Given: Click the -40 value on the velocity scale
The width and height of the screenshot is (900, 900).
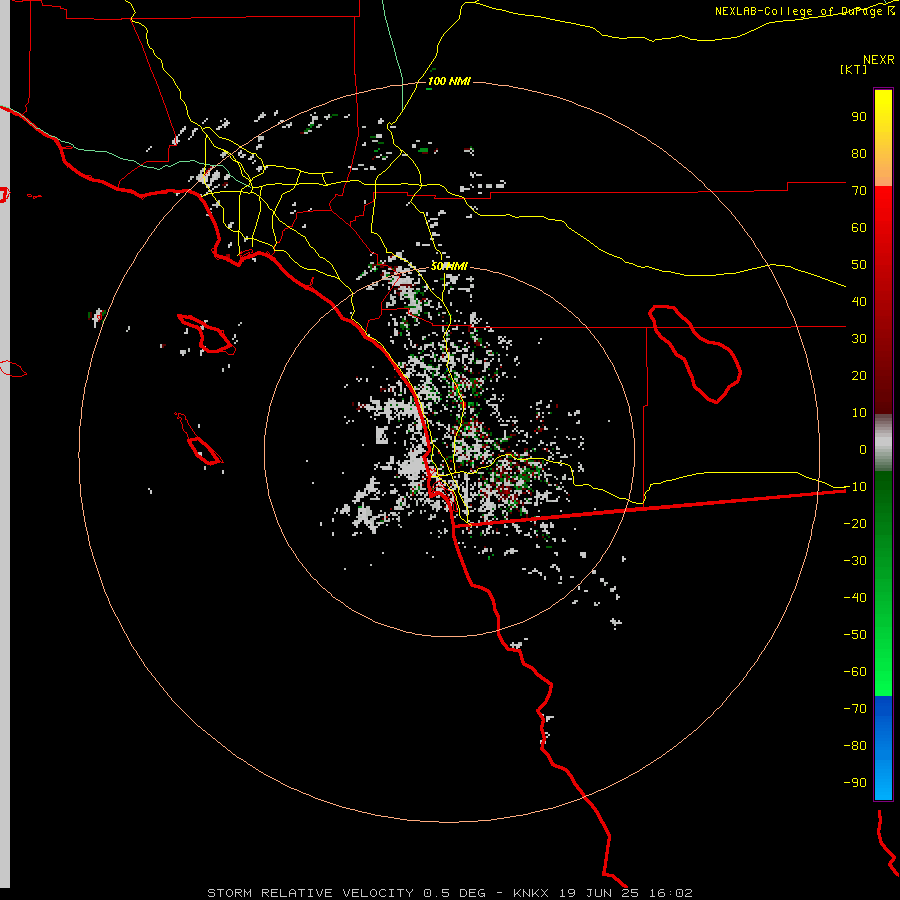Looking at the screenshot, I should (x=855, y=598).
